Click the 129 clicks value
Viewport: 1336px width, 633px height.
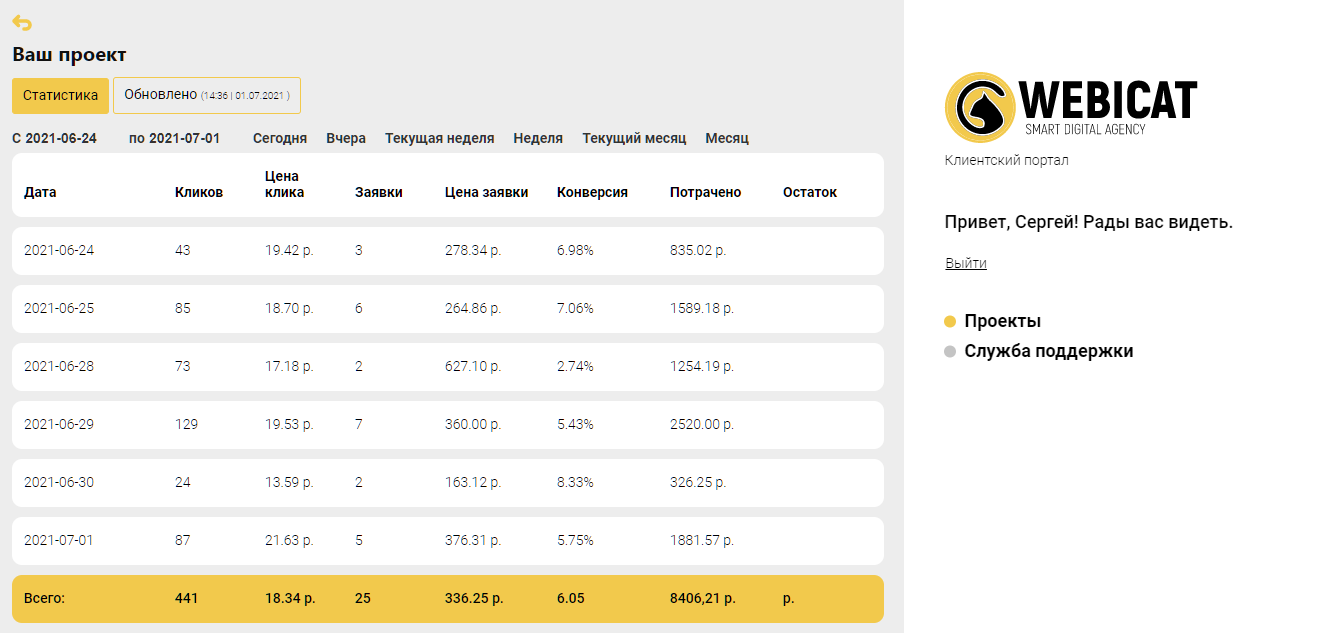click(x=186, y=424)
